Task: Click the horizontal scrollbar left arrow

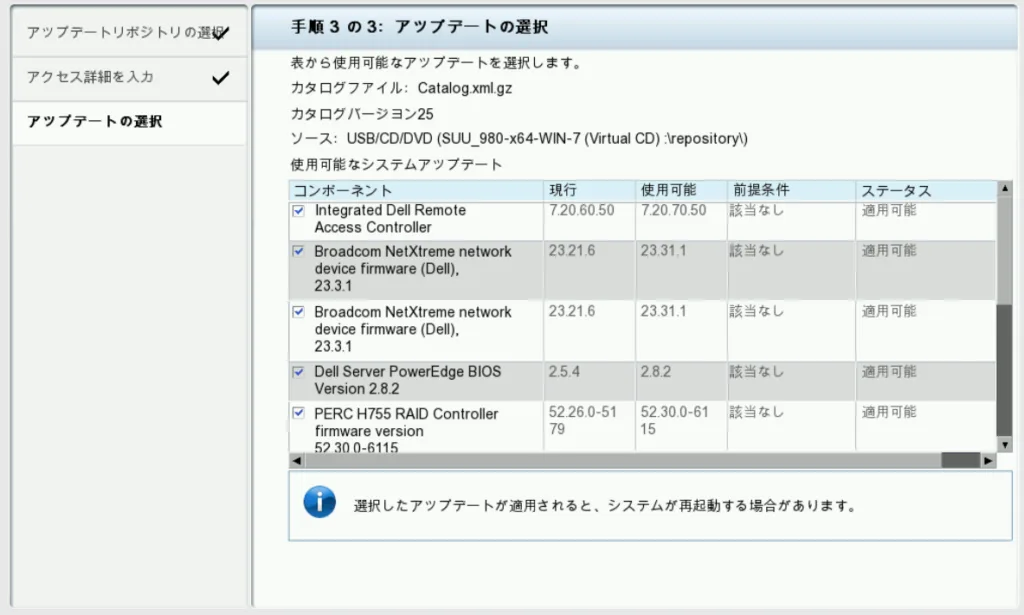Action: coord(296,461)
